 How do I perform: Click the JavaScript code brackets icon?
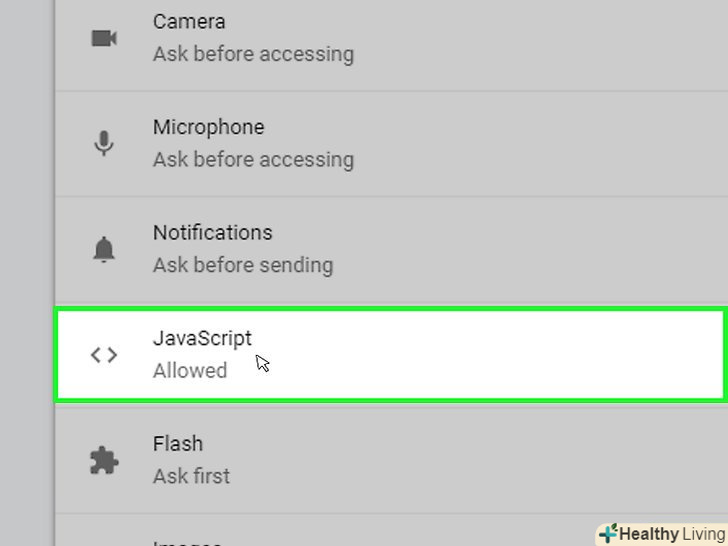pos(104,355)
